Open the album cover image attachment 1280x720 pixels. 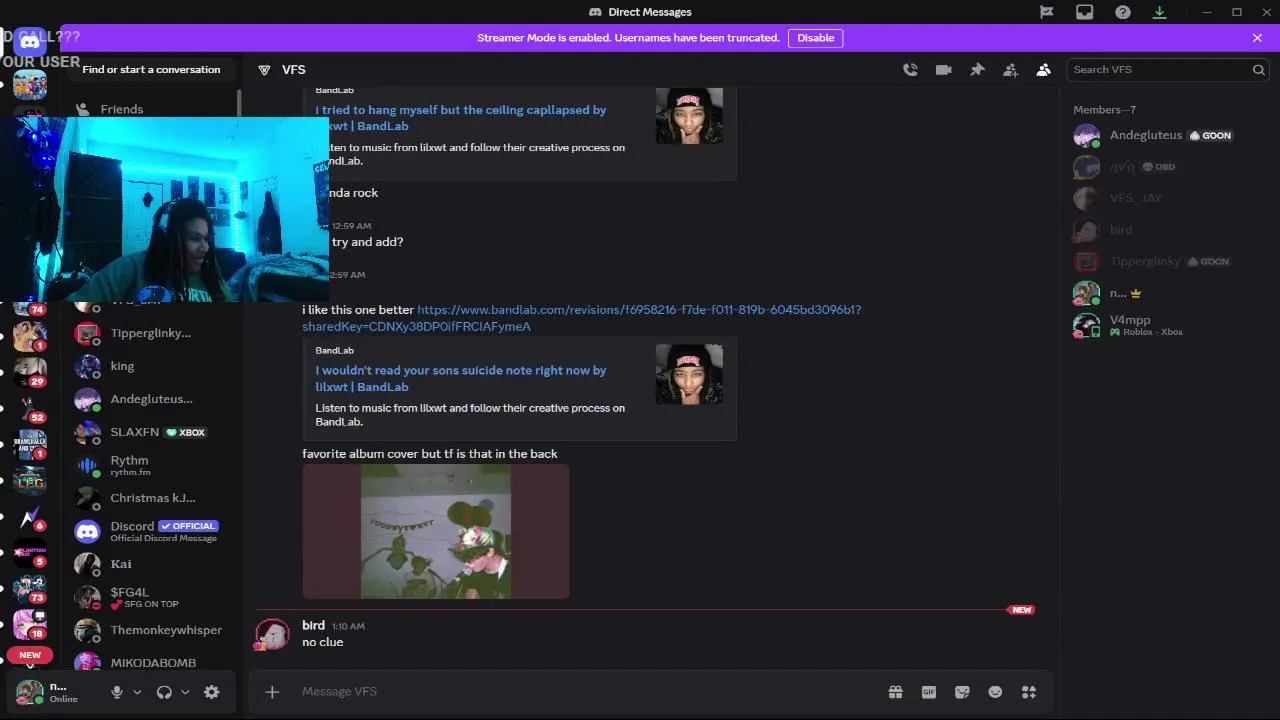click(436, 531)
